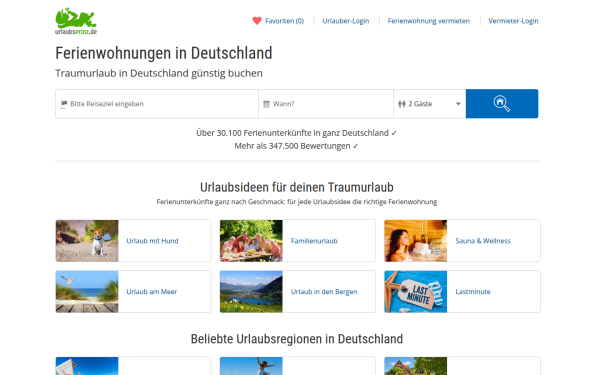Open Favoriten (0) link

click(x=284, y=21)
